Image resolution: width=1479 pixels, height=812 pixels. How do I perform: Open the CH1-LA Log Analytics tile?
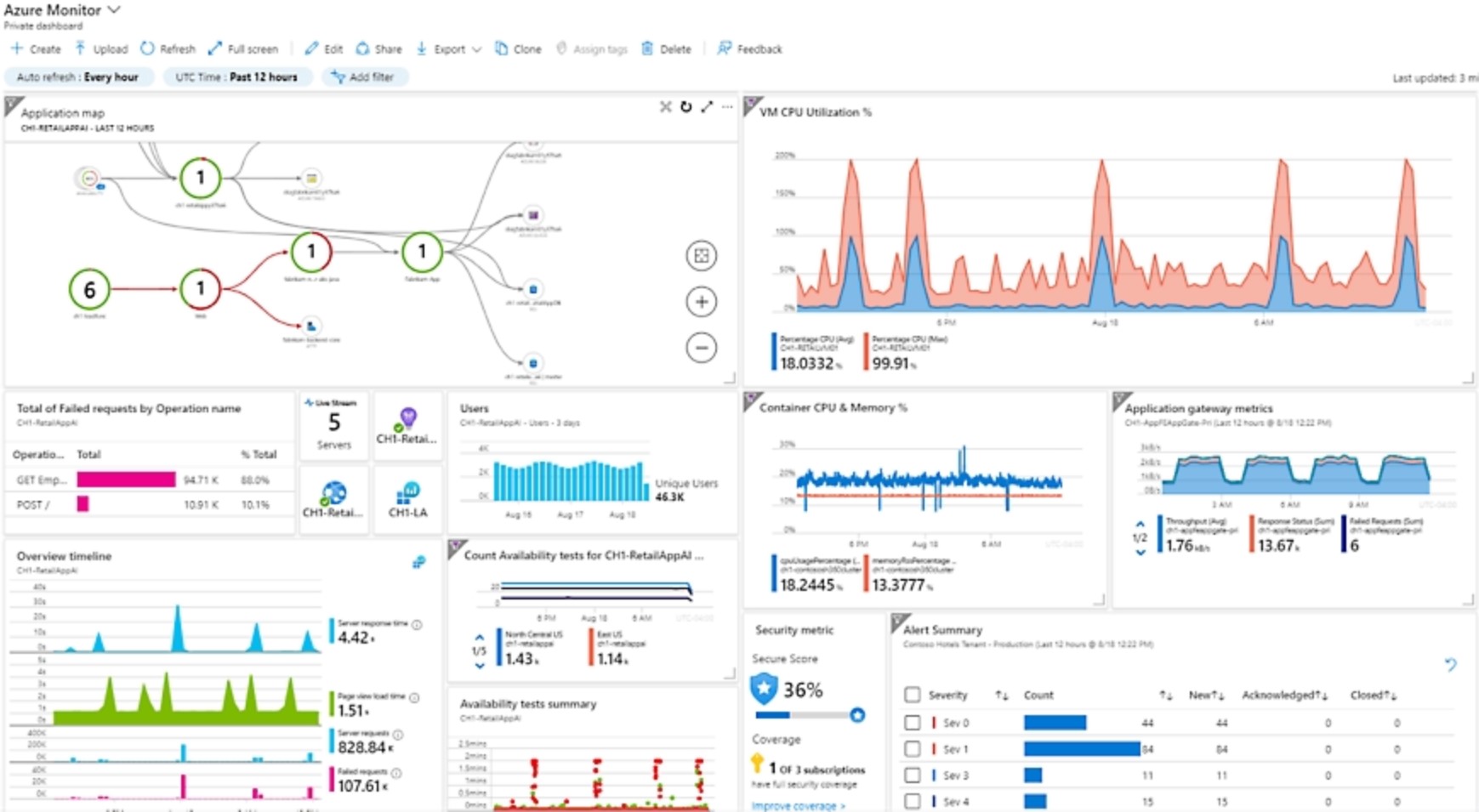pyautogui.click(x=407, y=498)
